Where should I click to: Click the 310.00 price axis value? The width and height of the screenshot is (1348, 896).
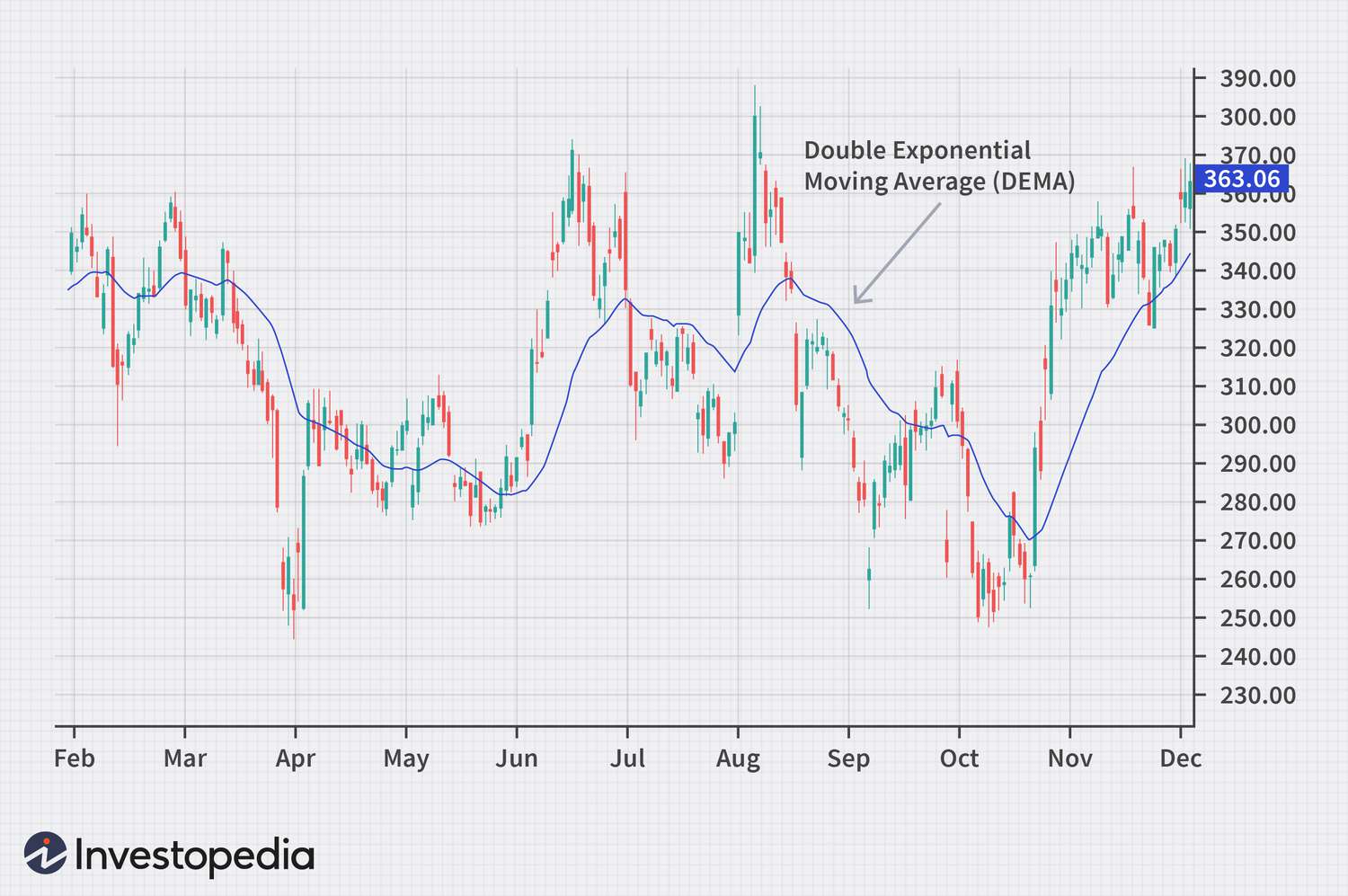coord(1257,387)
